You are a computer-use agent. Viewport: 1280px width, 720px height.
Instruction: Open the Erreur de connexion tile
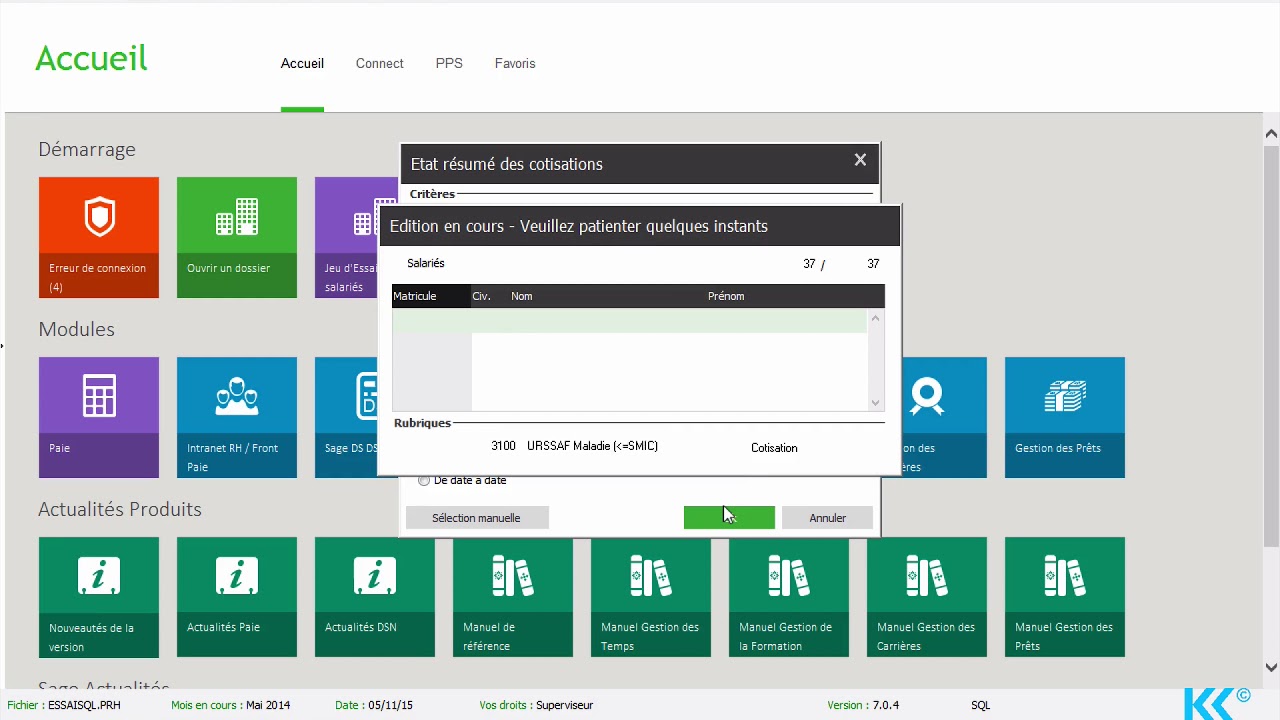click(x=98, y=237)
